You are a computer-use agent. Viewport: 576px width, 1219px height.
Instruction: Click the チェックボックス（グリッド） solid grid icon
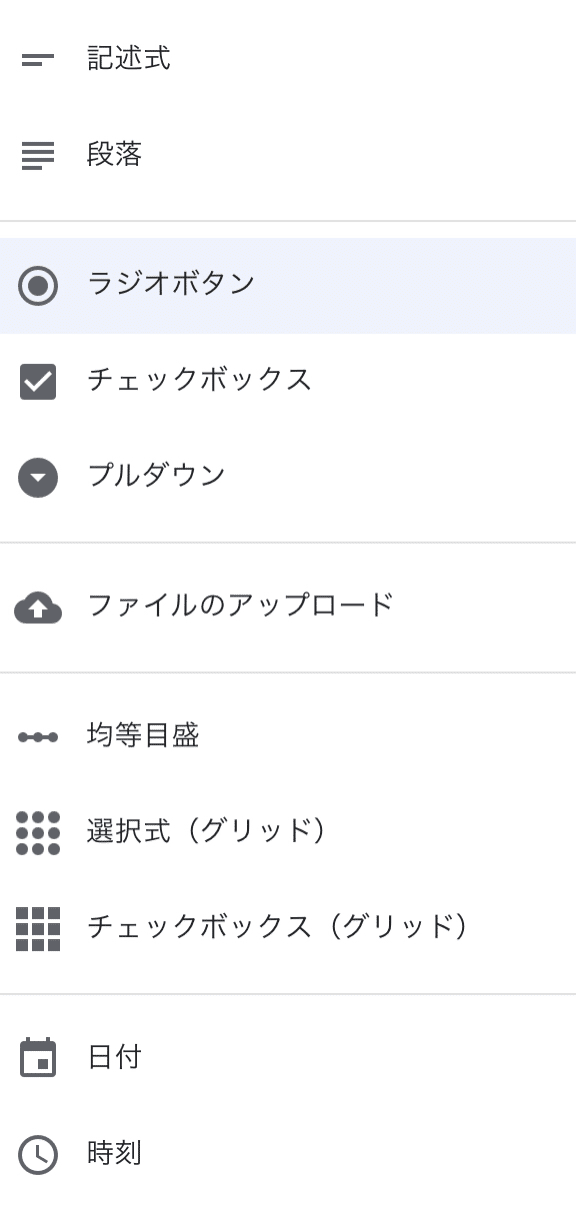[x=37, y=927]
